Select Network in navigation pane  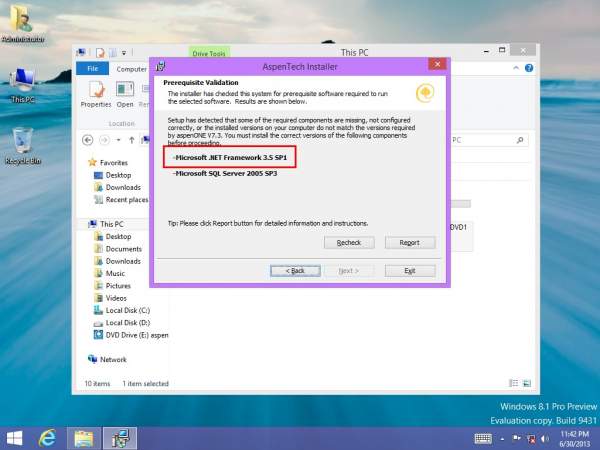pos(107,359)
